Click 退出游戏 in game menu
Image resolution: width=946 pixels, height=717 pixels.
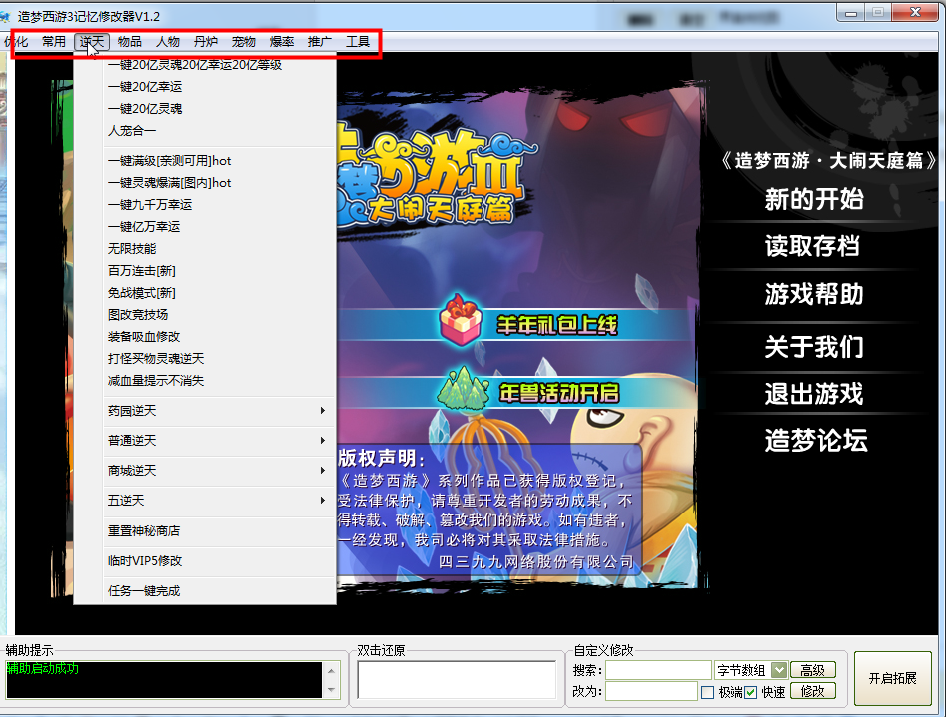(x=814, y=394)
